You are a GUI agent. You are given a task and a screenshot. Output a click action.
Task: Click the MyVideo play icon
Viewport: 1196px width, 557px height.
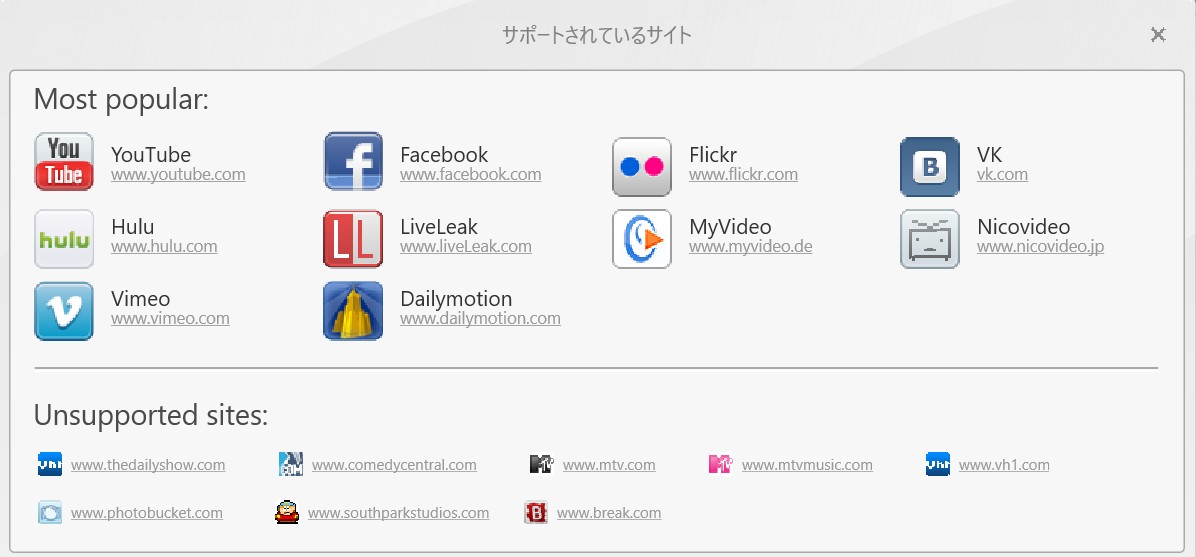(x=641, y=239)
